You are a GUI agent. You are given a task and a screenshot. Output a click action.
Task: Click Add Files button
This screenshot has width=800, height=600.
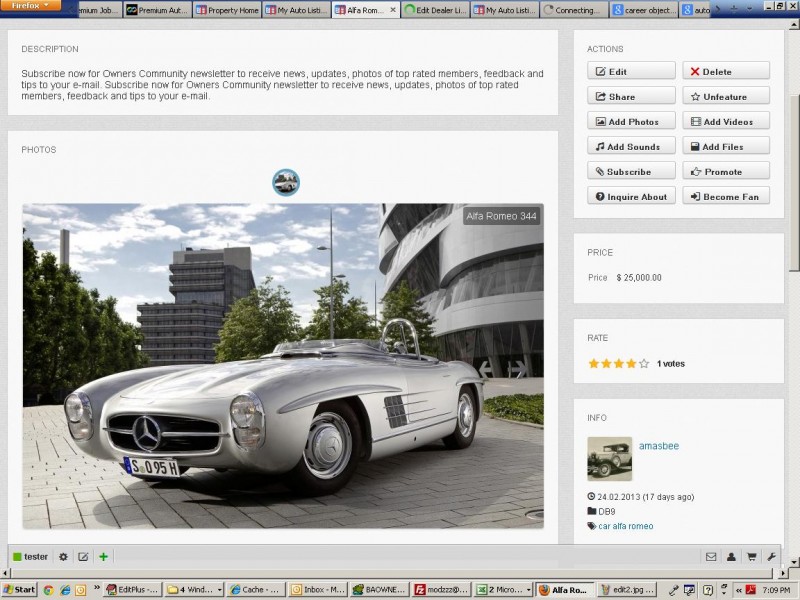click(x=726, y=146)
